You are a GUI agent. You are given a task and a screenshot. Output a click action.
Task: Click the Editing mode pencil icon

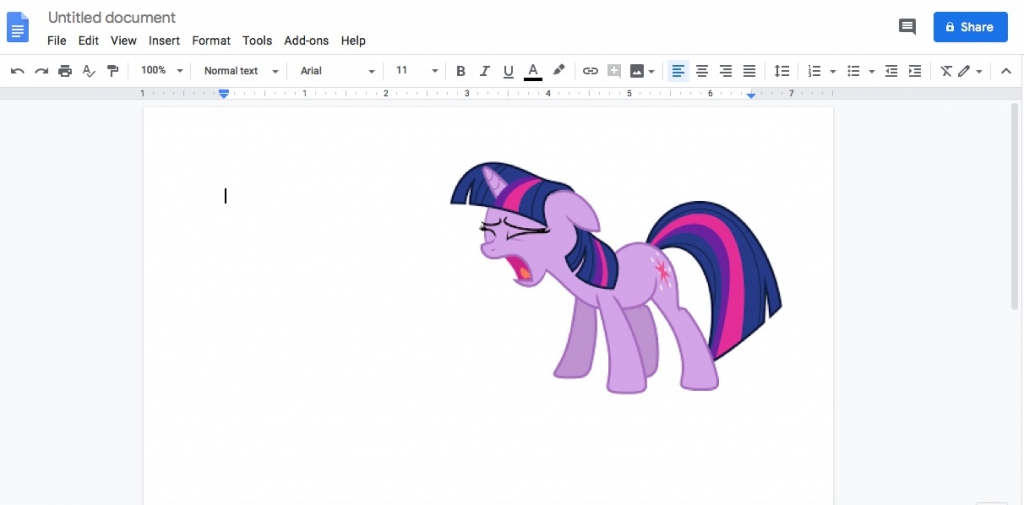click(x=964, y=71)
